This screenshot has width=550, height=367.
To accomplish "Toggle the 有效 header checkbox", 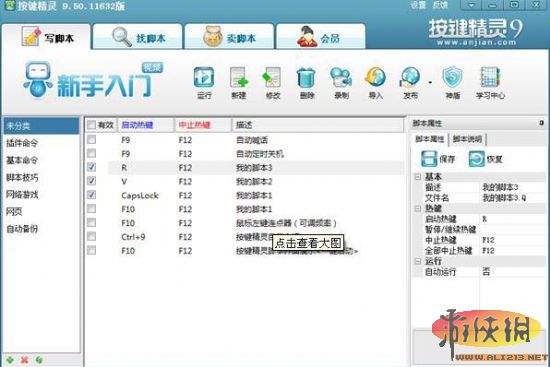I will pos(91,125).
